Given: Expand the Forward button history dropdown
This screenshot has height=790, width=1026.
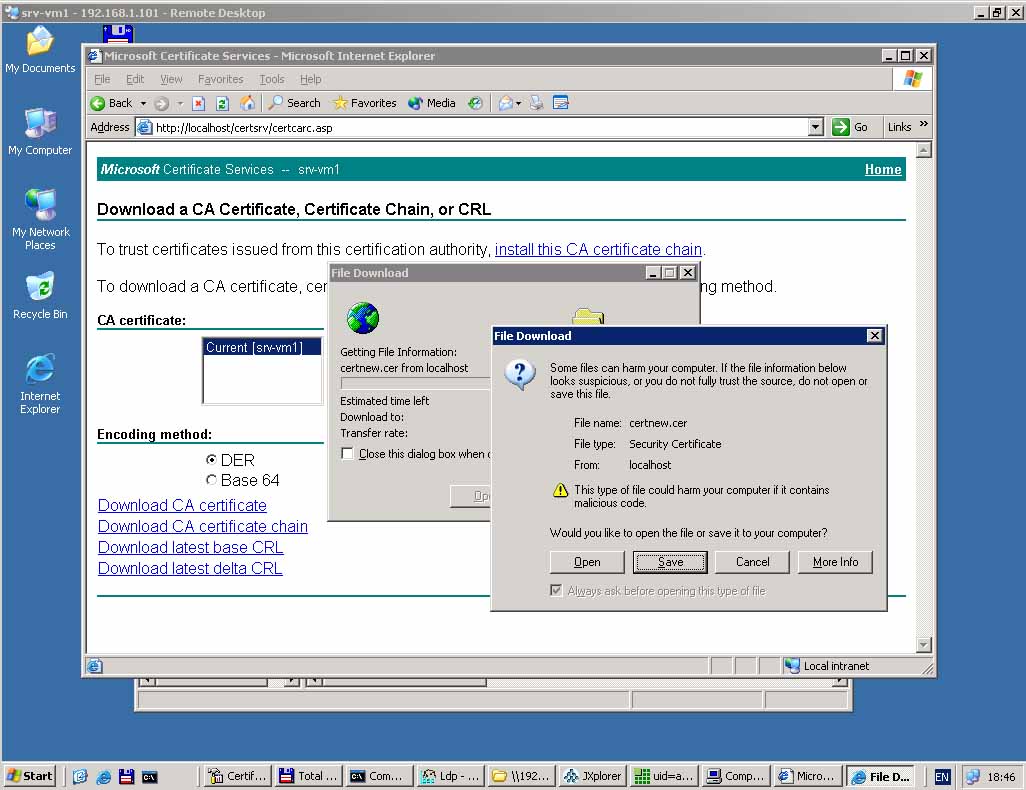Looking at the screenshot, I should 180,103.
